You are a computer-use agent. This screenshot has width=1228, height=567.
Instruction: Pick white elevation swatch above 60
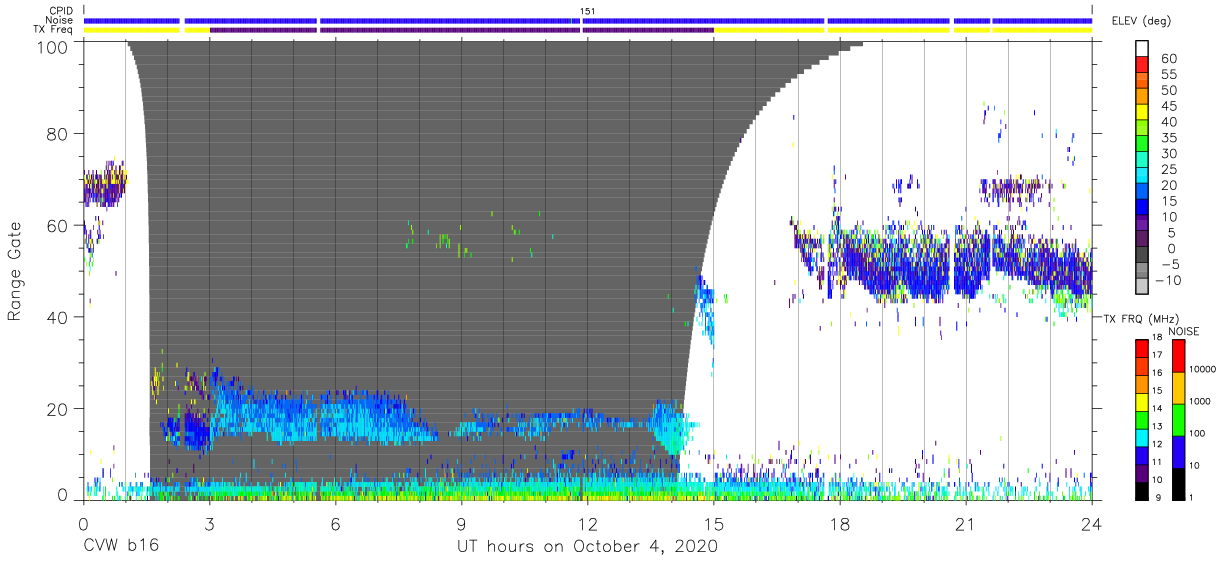[1142, 49]
